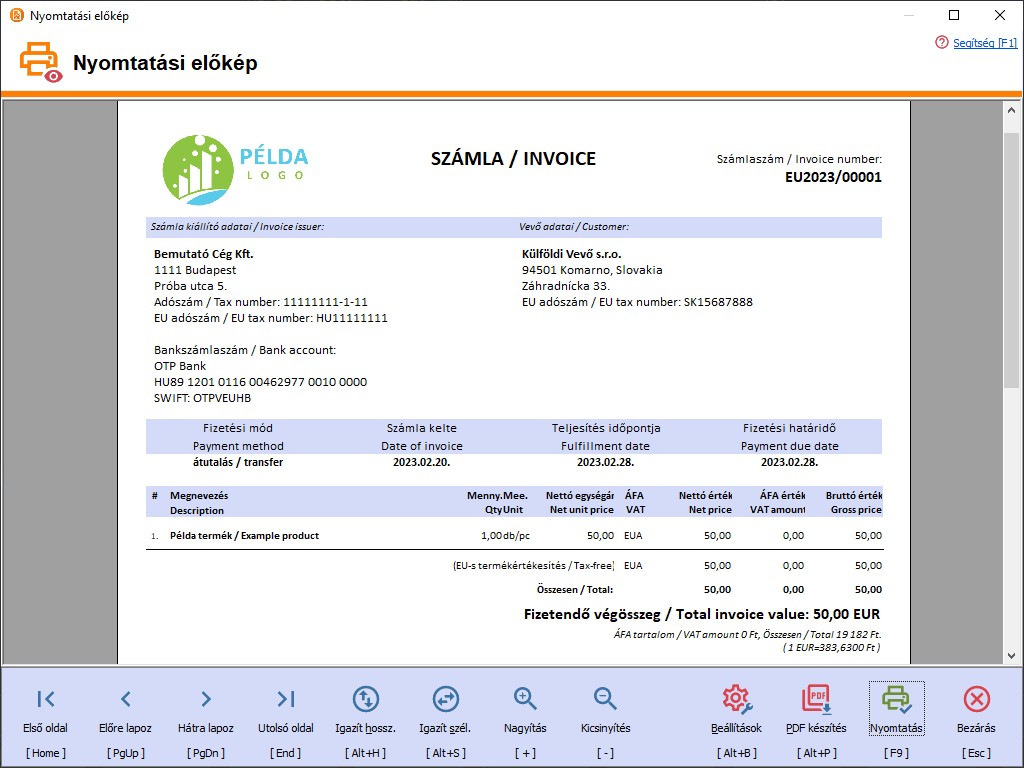The image size is (1024, 768).
Task: Create a PDF with PDF készítés
Action: click(x=816, y=699)
